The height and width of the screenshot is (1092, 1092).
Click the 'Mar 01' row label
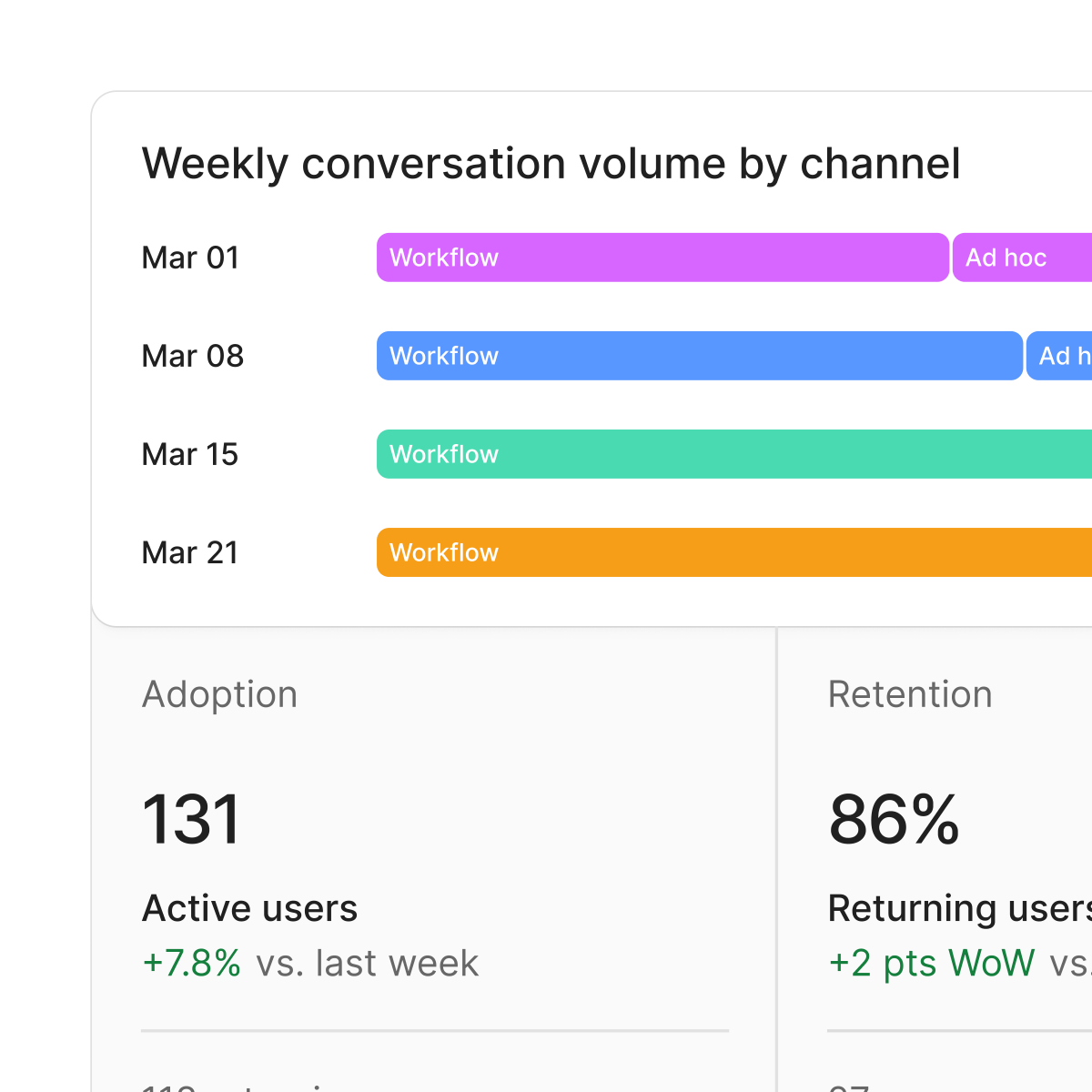[190, 258]
